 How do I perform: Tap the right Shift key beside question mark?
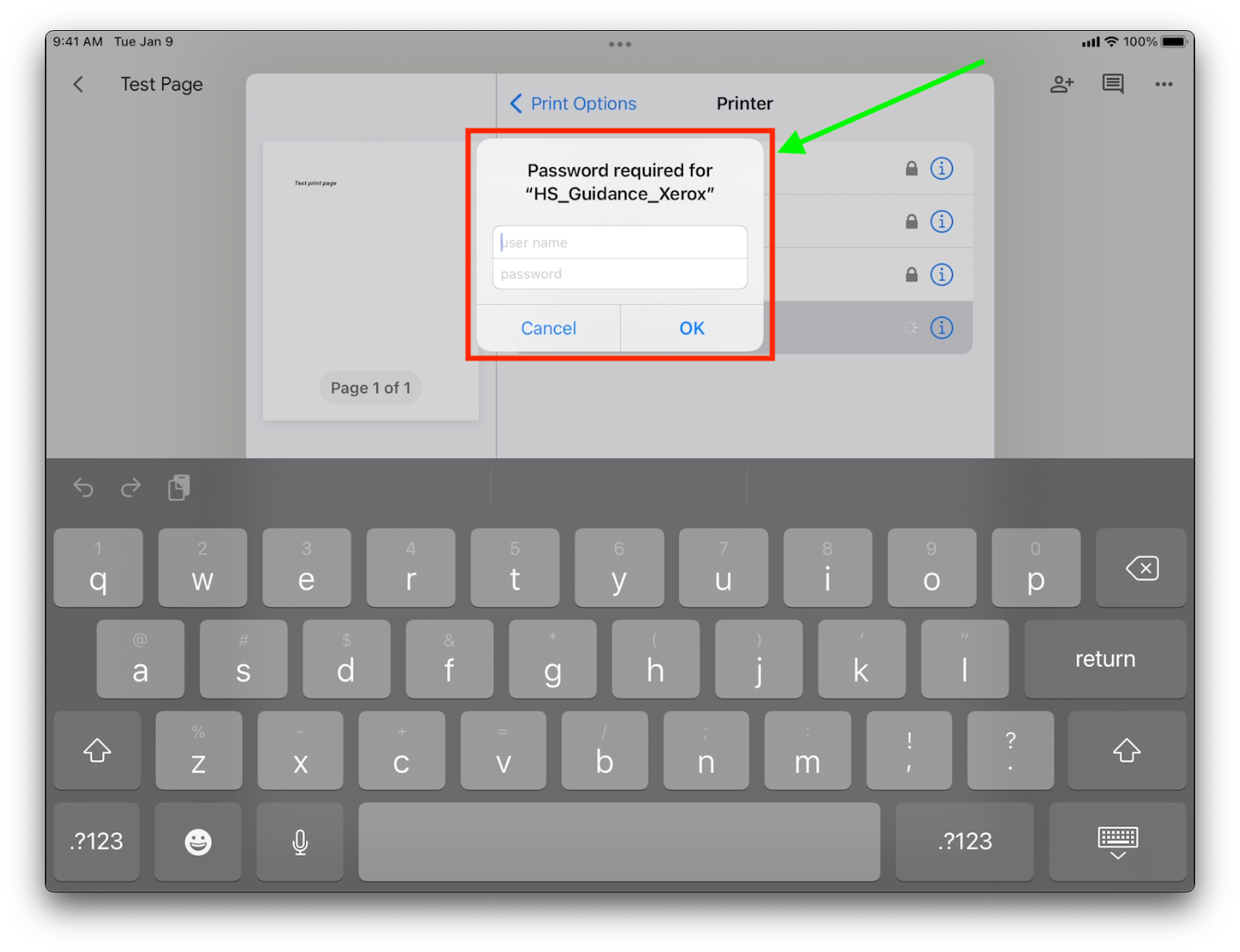(1127, 751)
